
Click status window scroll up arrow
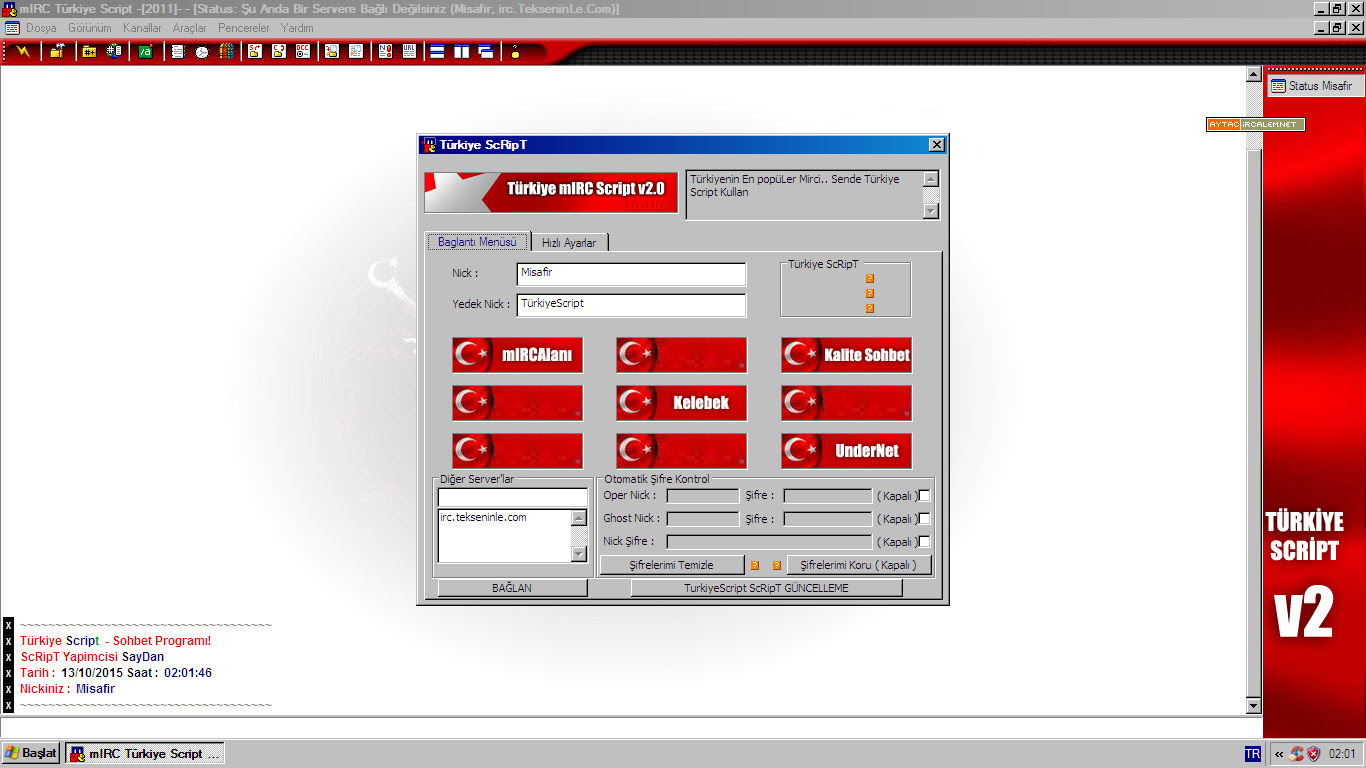pyautogui.click(x=1254, y=74)
